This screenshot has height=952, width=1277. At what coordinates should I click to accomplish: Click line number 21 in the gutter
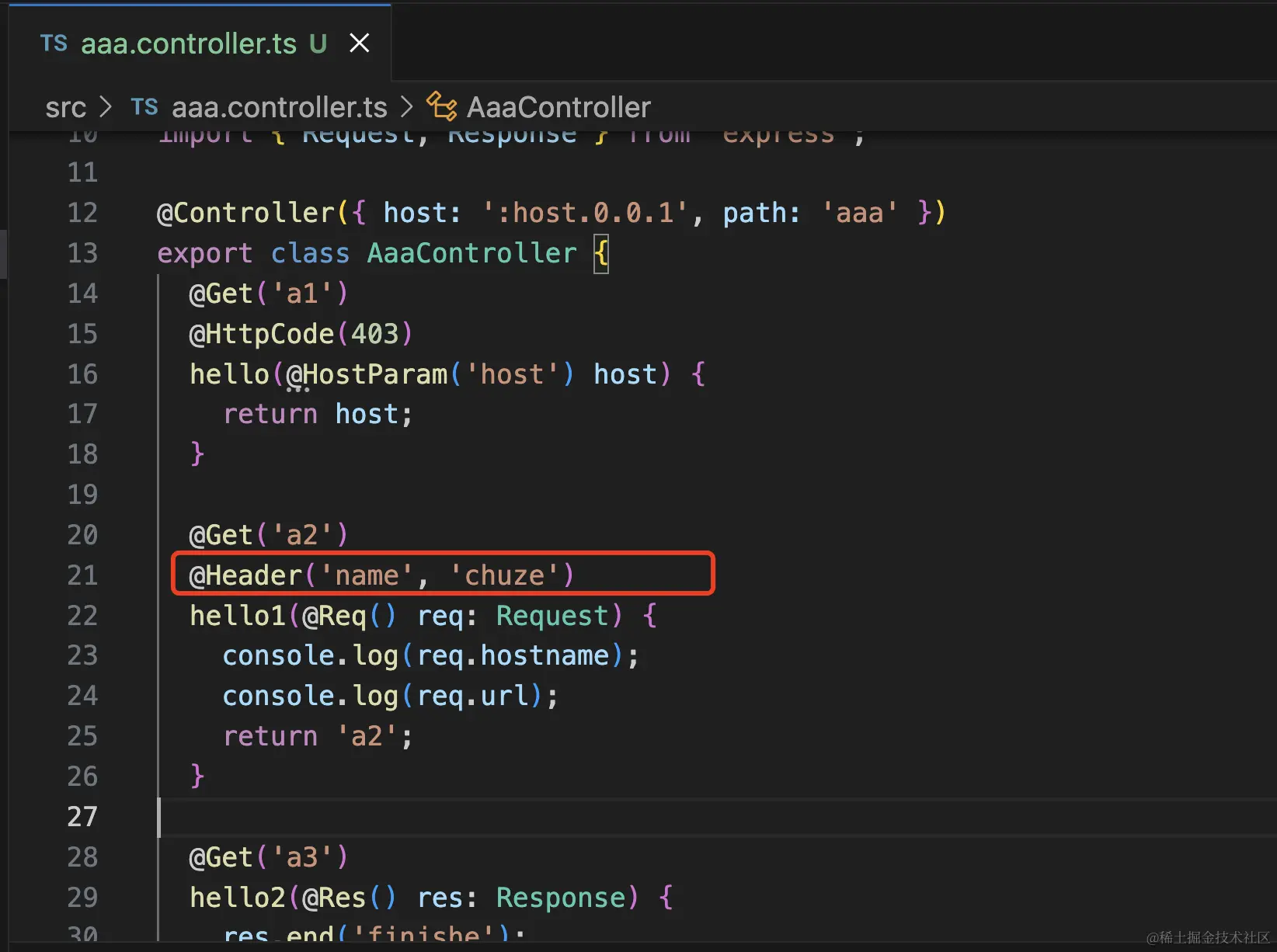82,575
